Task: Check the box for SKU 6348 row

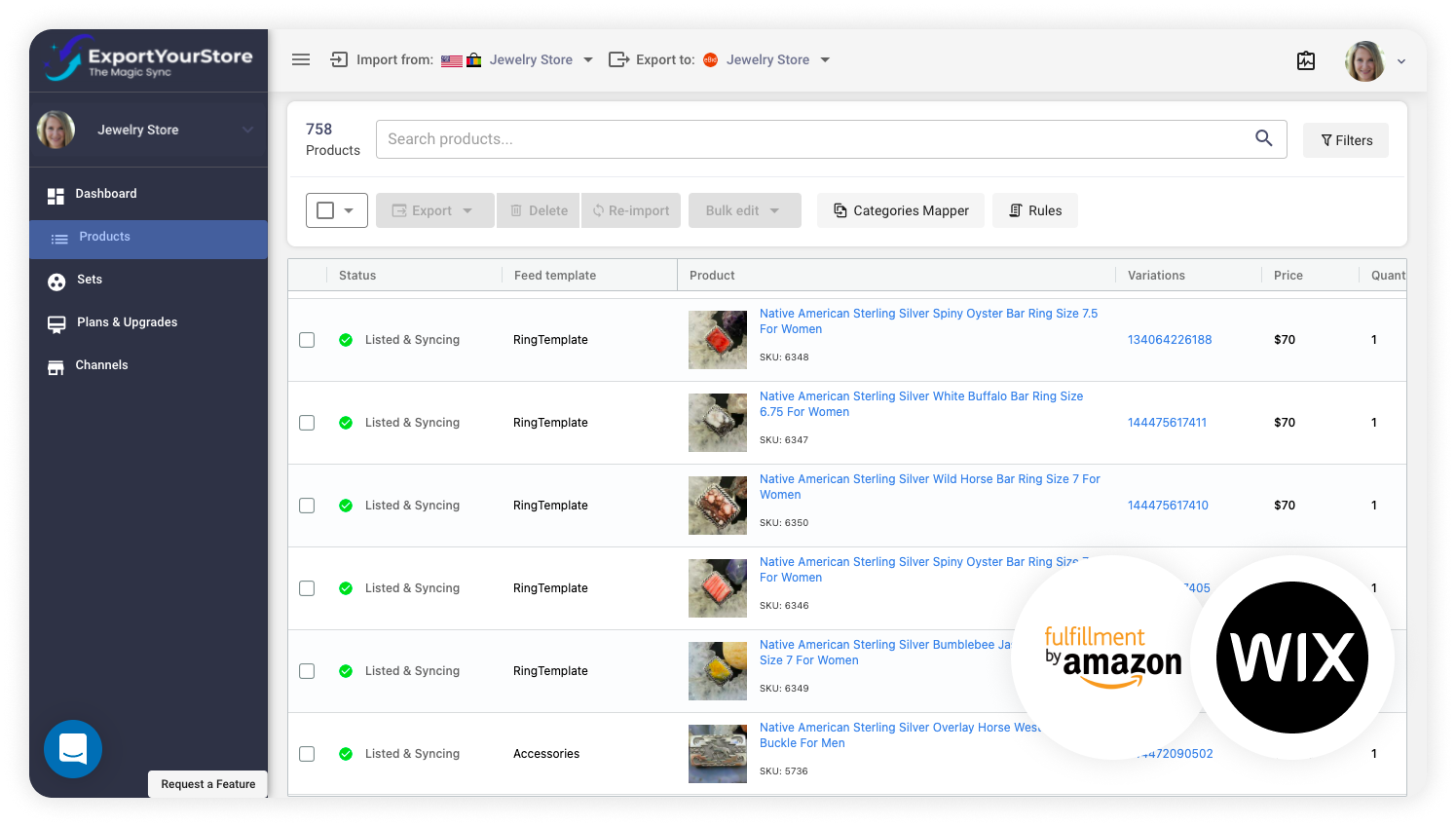Action: [307, 340]
